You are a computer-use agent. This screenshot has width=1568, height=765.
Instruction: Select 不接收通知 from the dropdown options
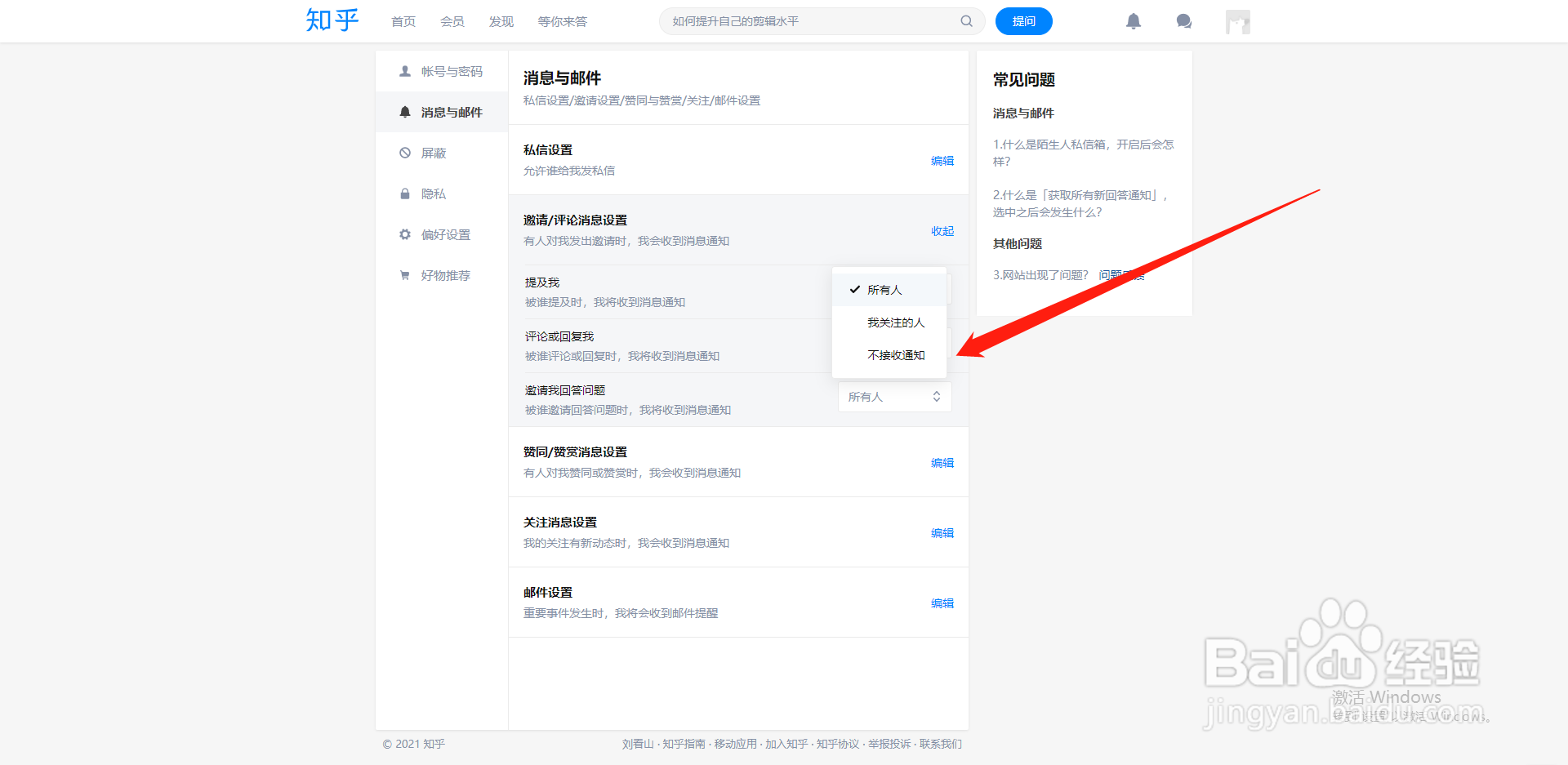click(x=895, y=355)
